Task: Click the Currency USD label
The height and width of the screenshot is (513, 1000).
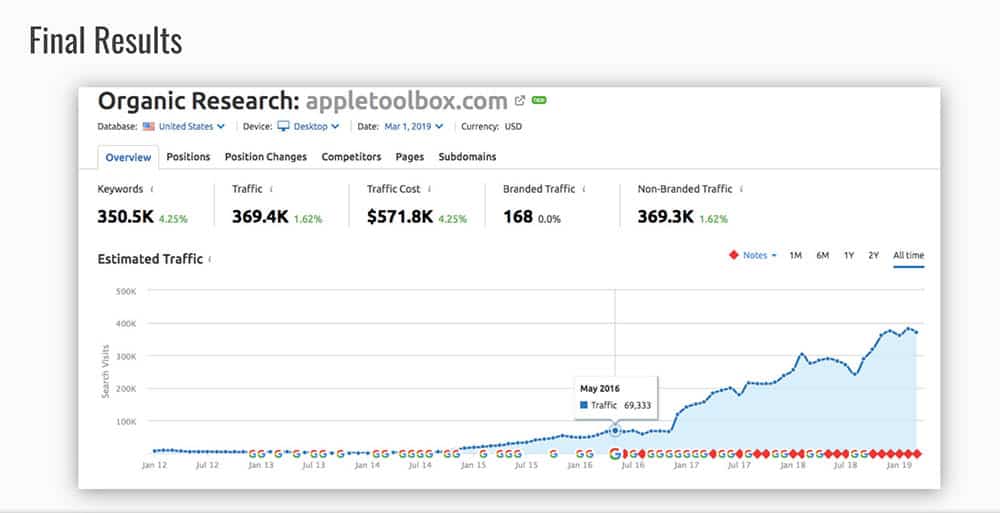Action: click(491, 126)
